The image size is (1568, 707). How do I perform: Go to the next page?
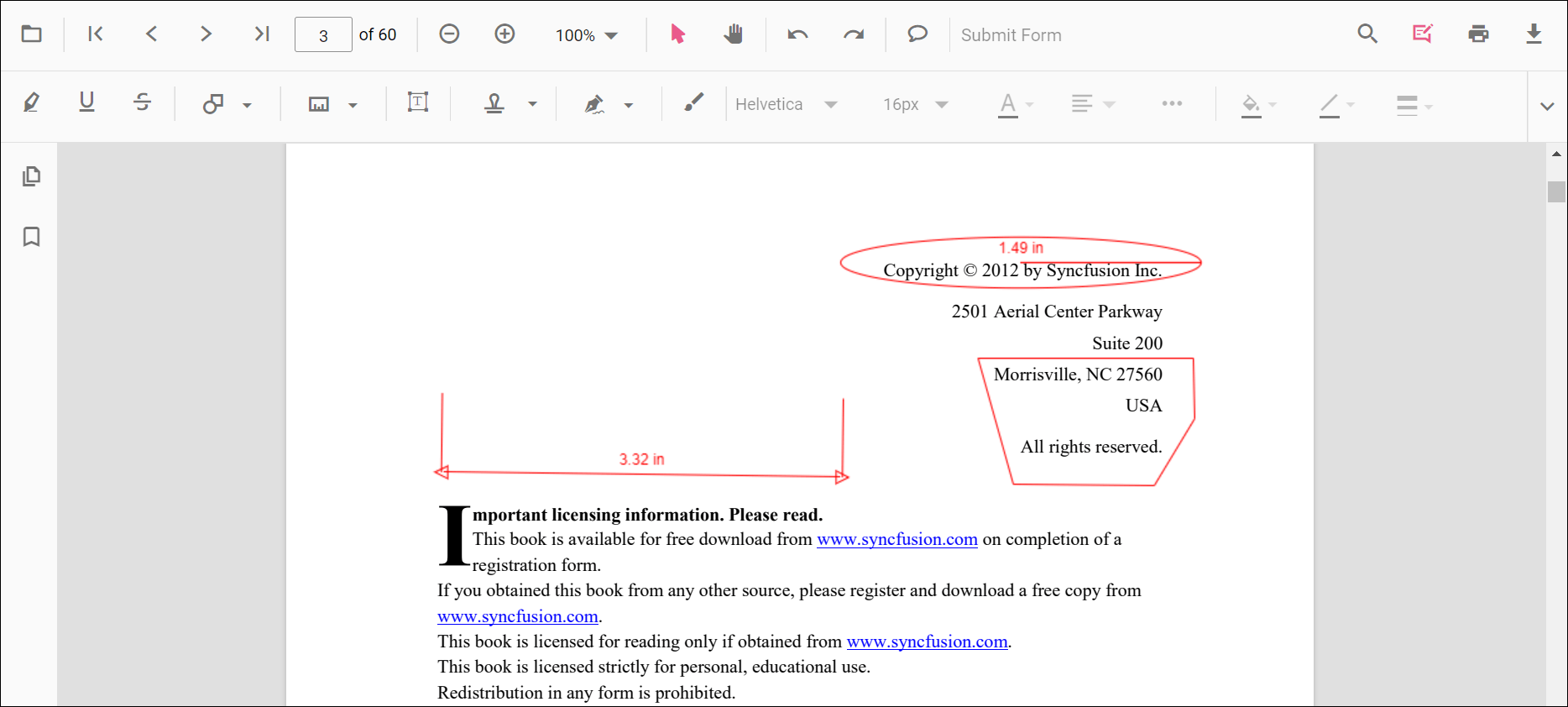point(206,34)
